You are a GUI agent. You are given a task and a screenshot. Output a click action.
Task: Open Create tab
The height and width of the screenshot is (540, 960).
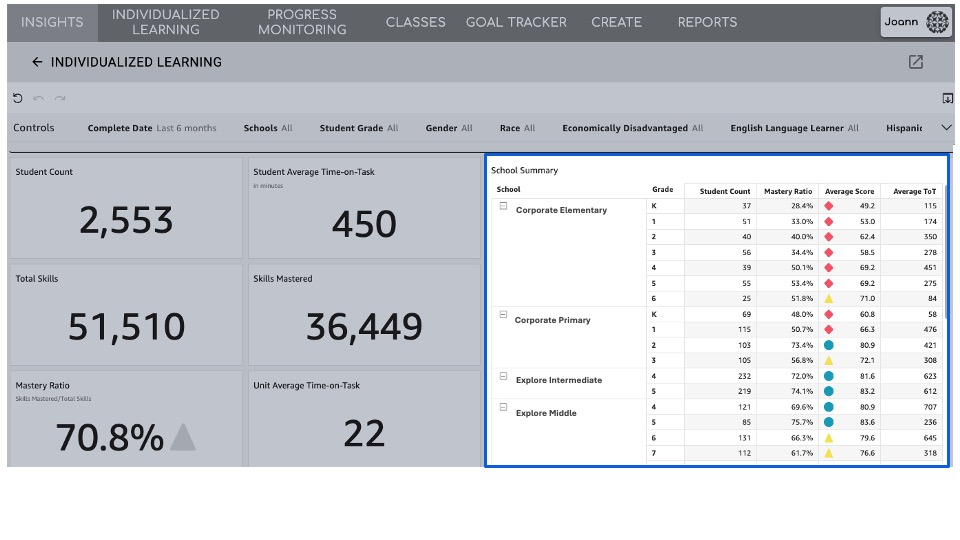click(x=617, y=23)
